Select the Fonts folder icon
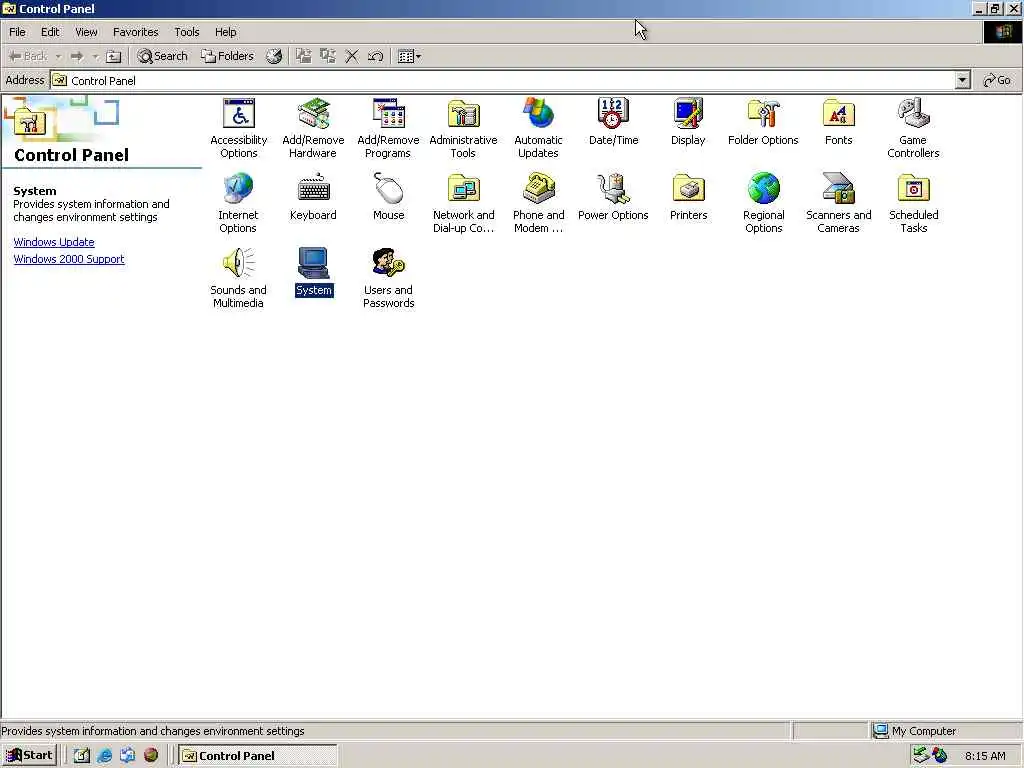 (x=839, y=114)
